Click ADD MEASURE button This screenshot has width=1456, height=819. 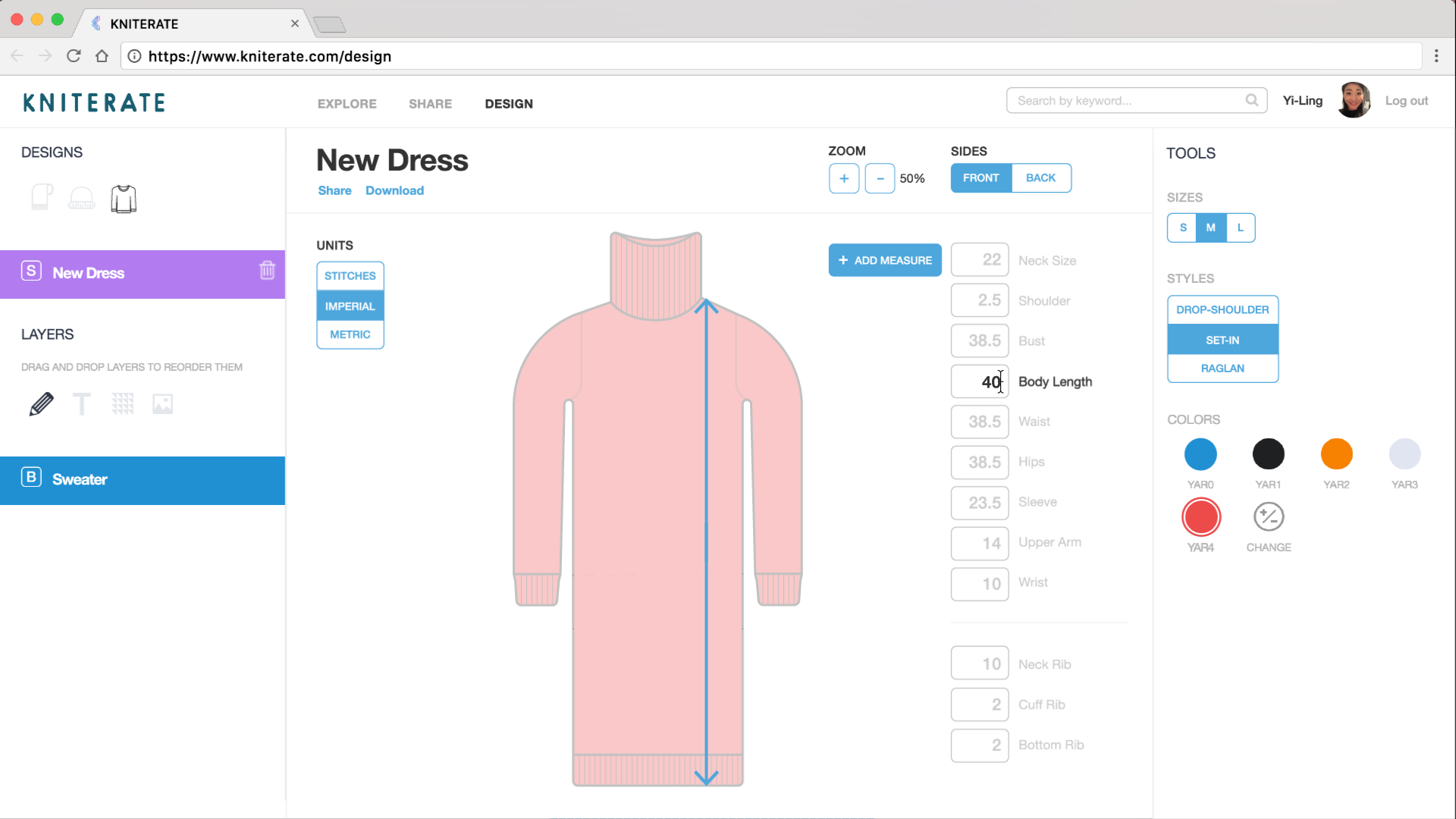[885, 260]
